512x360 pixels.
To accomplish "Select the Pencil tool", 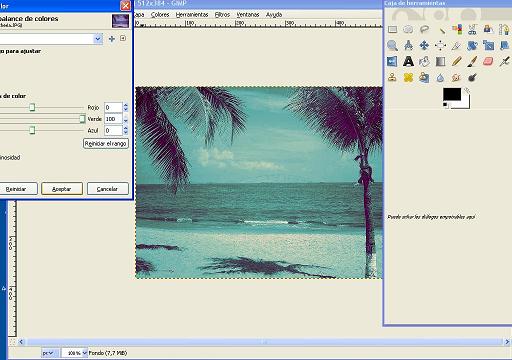I will click(457, 62).
